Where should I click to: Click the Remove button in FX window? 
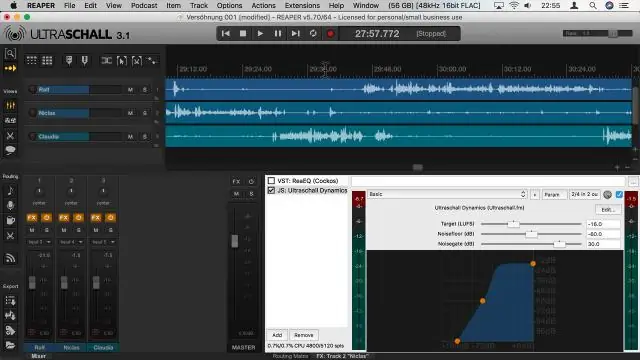pyautogui.click(x=304, y=335)
